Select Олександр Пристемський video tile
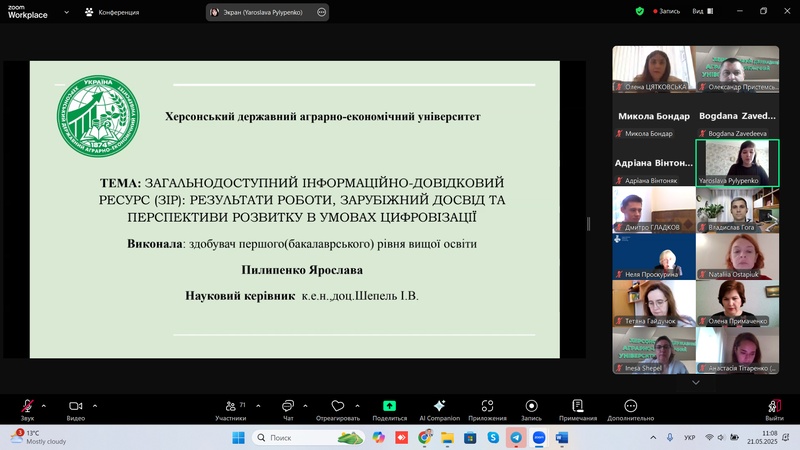 tap(737, 69)
